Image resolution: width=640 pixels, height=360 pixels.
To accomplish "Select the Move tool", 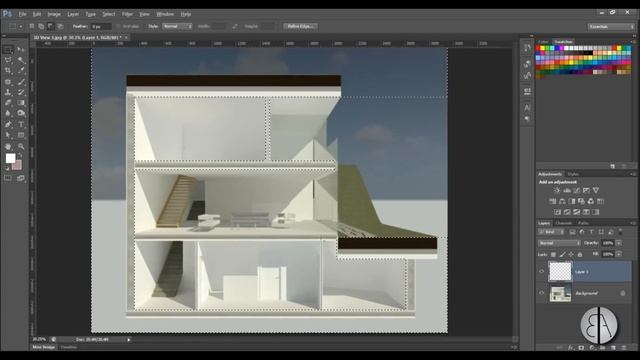I will point(21,50).
